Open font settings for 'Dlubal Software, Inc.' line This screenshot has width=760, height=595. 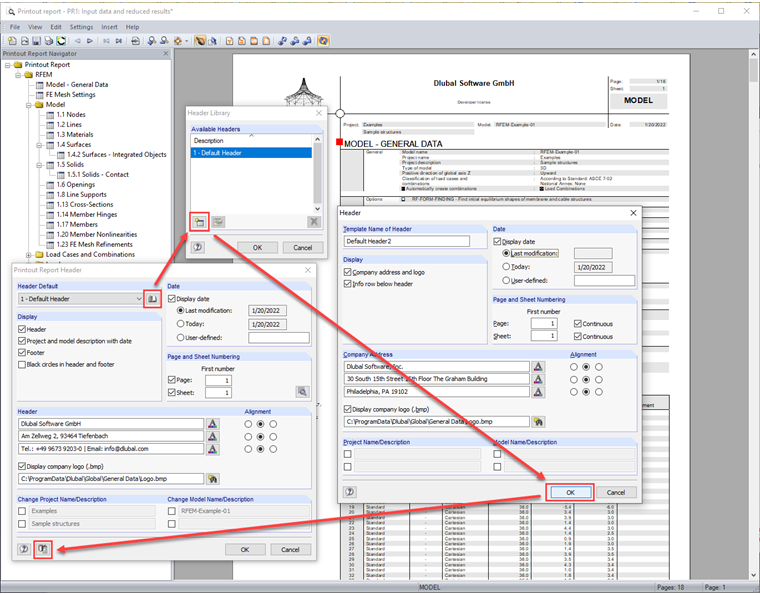(538, 367)
